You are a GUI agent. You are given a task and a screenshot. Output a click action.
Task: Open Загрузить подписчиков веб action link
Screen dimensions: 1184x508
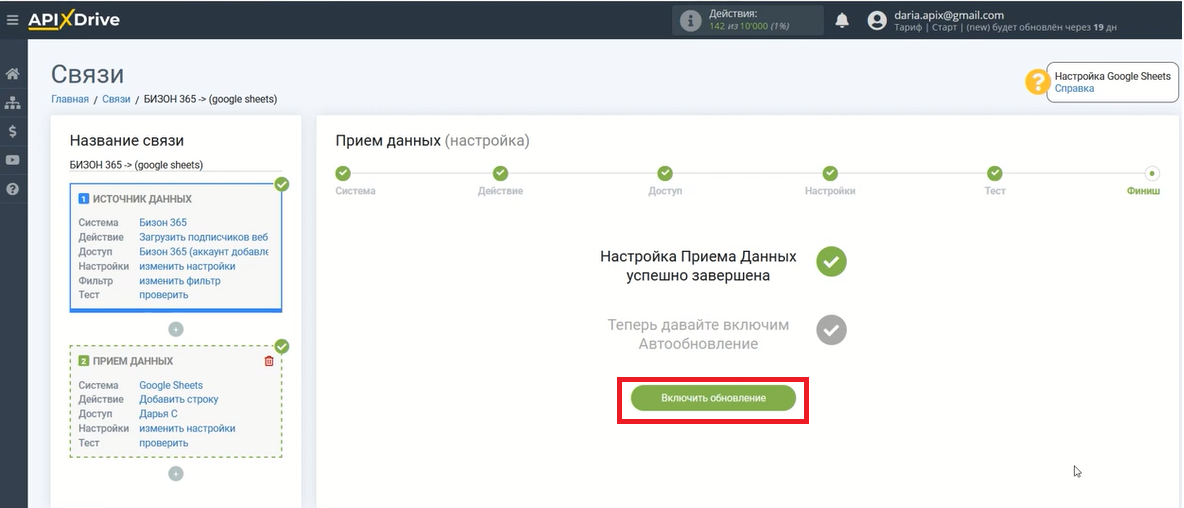204,237
